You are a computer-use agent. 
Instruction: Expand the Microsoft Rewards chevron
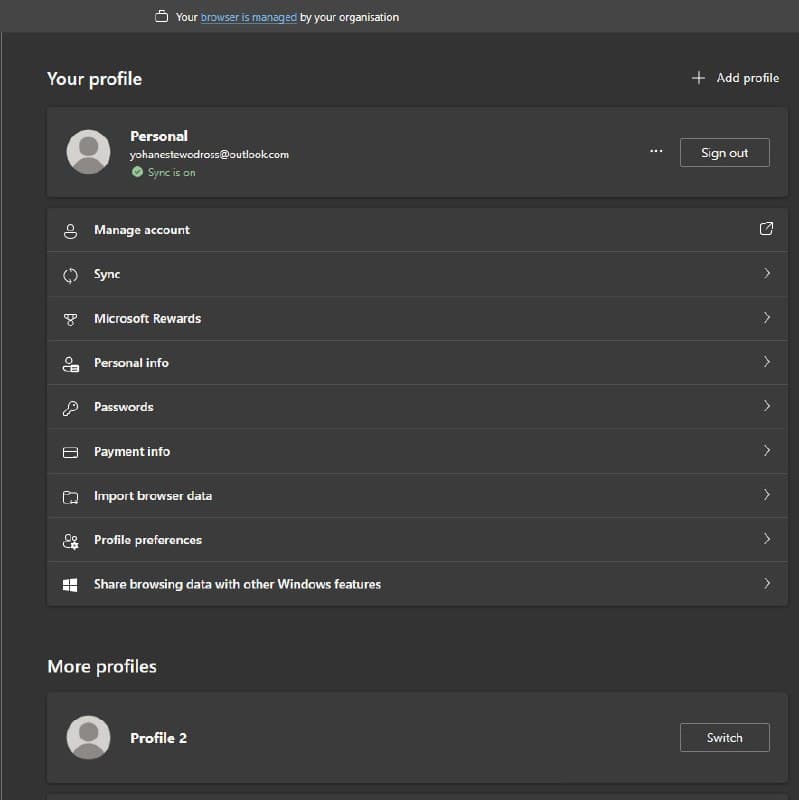tap(766, 318)
